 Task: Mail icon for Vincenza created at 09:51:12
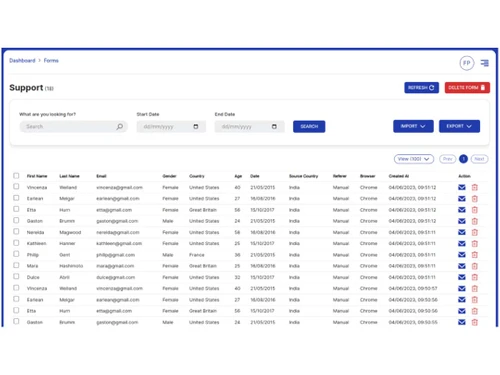(462, 187)
